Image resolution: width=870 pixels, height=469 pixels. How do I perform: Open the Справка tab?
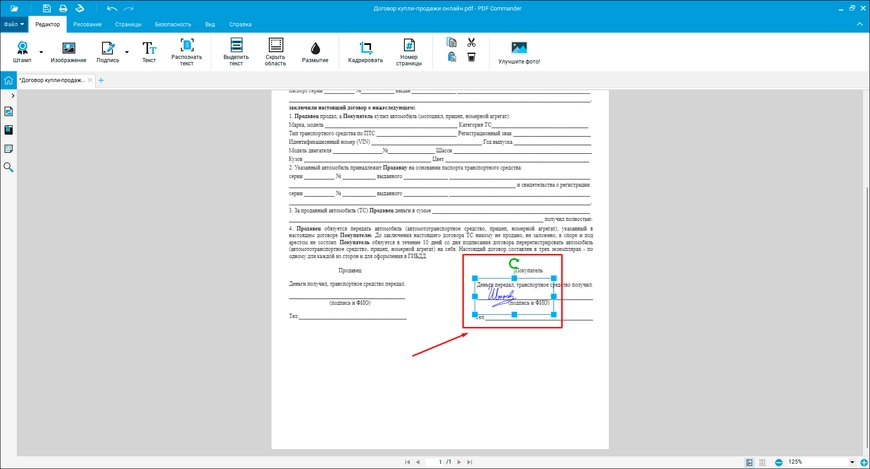point(240,24)
